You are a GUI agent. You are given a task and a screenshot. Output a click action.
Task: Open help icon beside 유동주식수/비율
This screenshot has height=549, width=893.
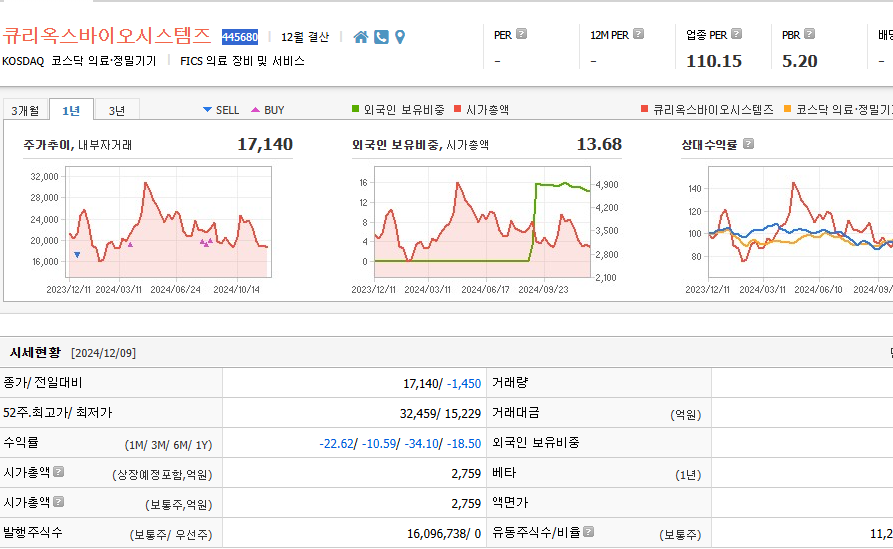[x=589, y=531]
